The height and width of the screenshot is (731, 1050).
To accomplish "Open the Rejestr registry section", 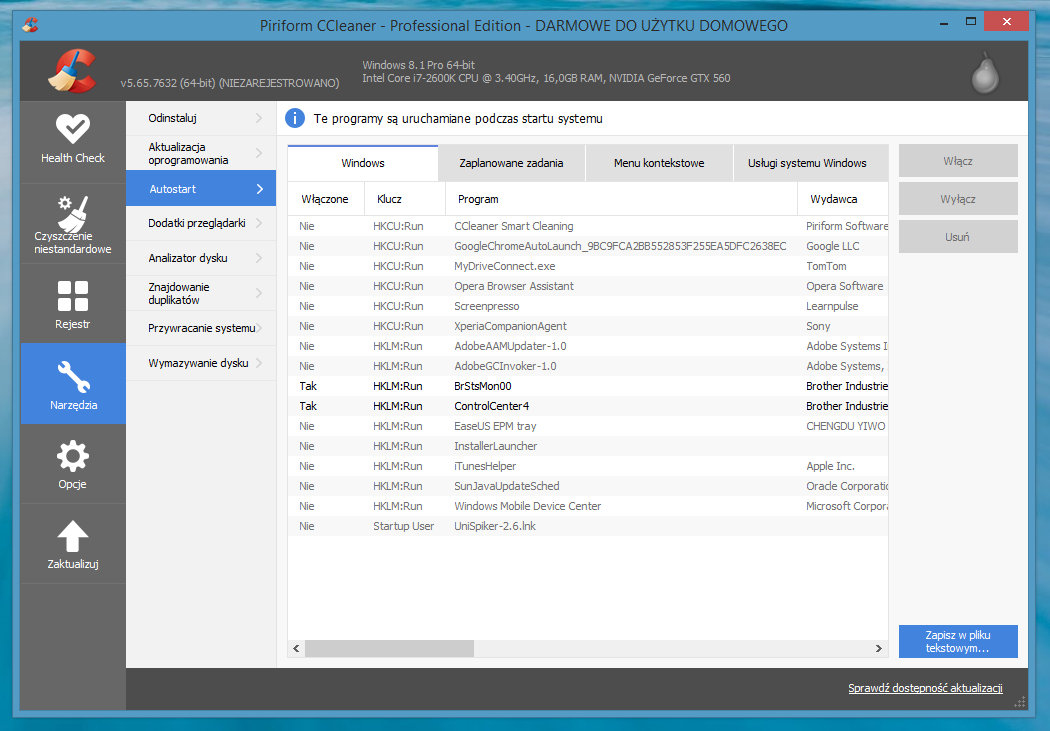I will (x=73, y=304).
